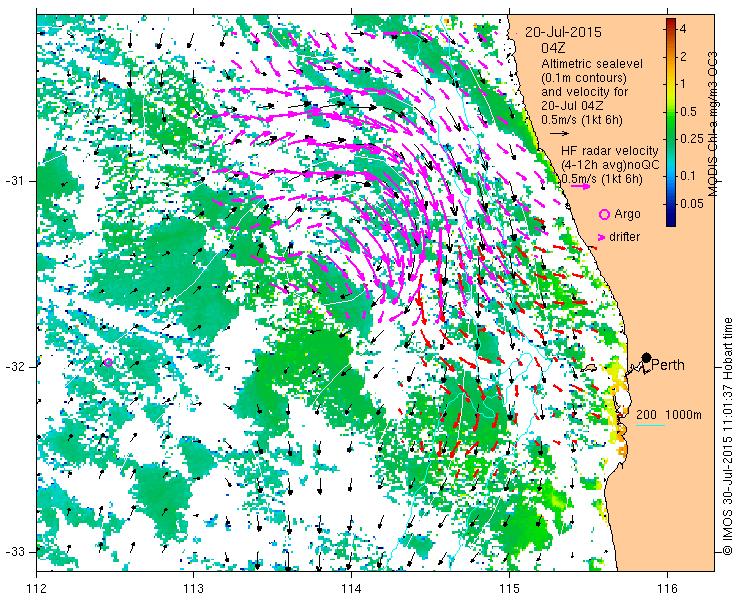Click the '04Z' time label
The height and width of the screenshot is (600, 740).
(x=553, y=48)
